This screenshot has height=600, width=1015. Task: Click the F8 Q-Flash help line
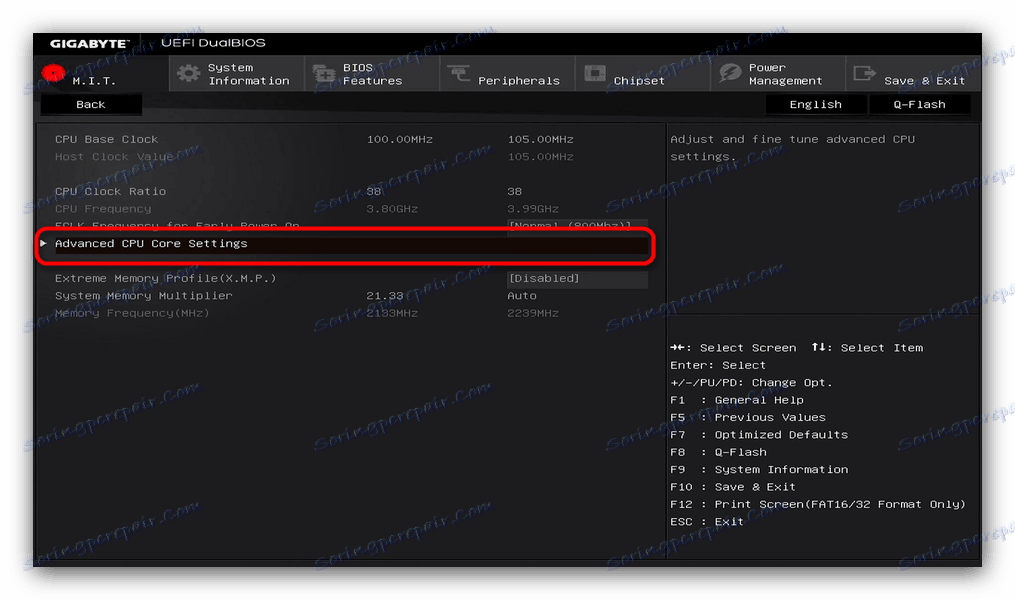[719, 452]
